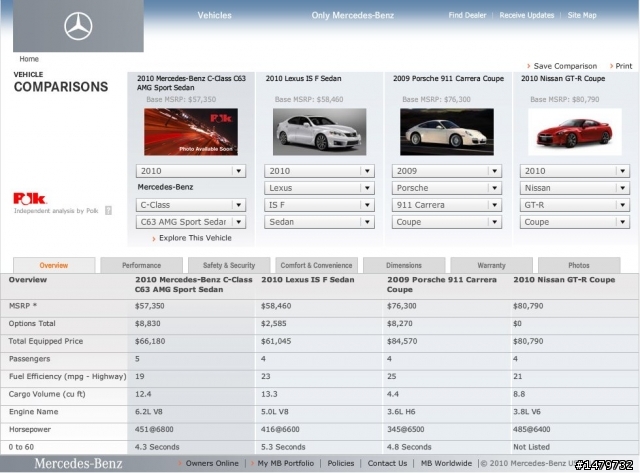This screenshot has width=640, height=473.
Task: Open the Porsche make dropdown
Action: coord(447,188)
